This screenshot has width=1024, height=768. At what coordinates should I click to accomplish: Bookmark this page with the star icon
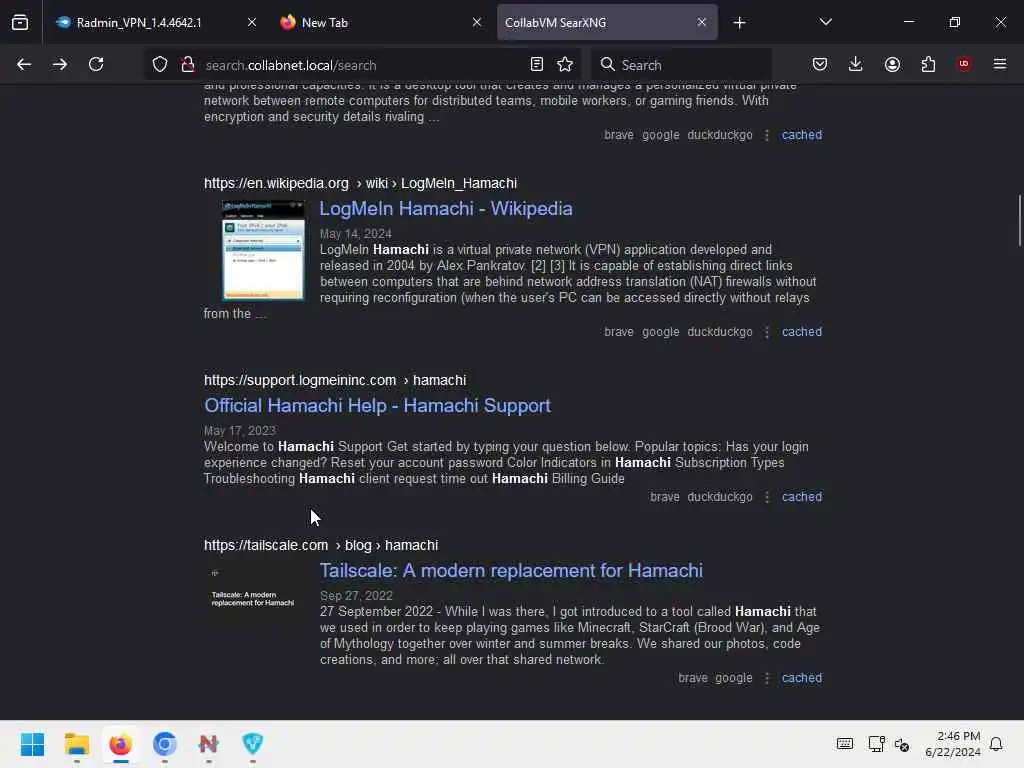click(x=566, y=64)
